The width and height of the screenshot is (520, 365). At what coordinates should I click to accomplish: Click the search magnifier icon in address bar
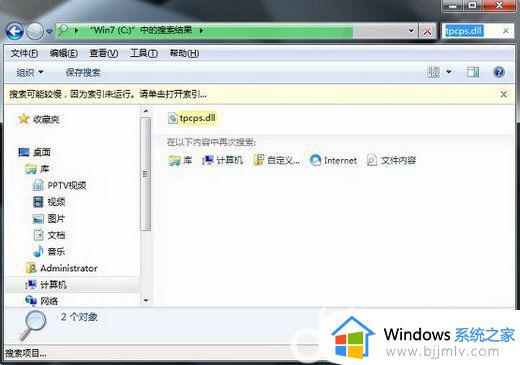(x=63, y=31)
